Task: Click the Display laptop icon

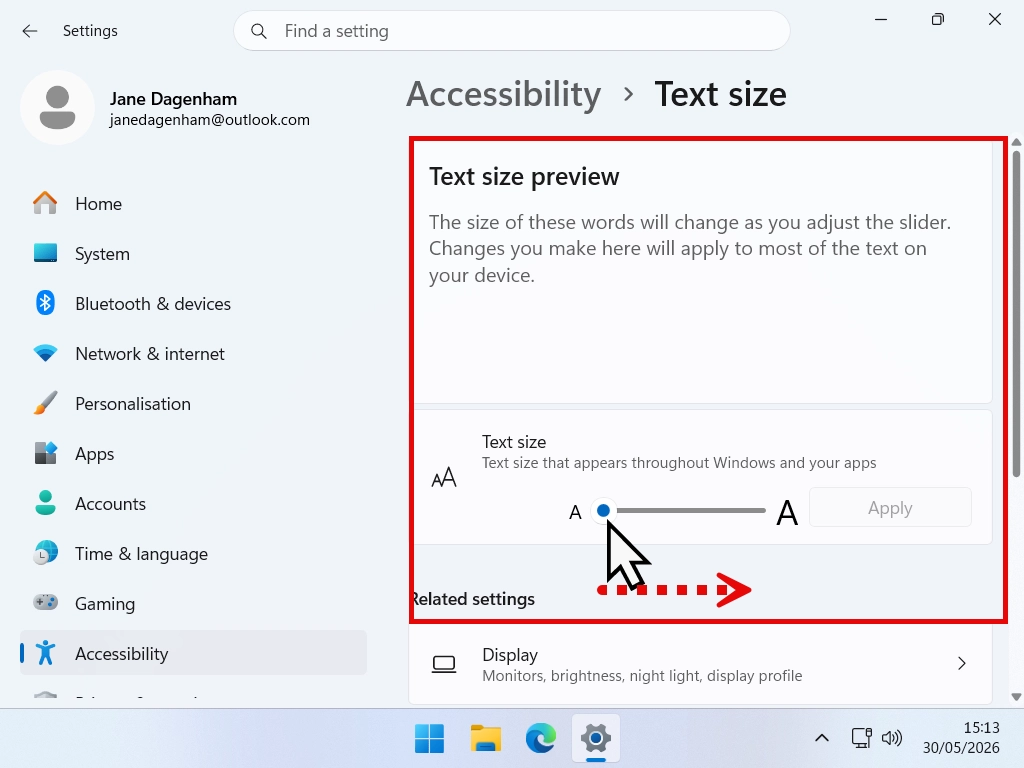Action: 444,664
